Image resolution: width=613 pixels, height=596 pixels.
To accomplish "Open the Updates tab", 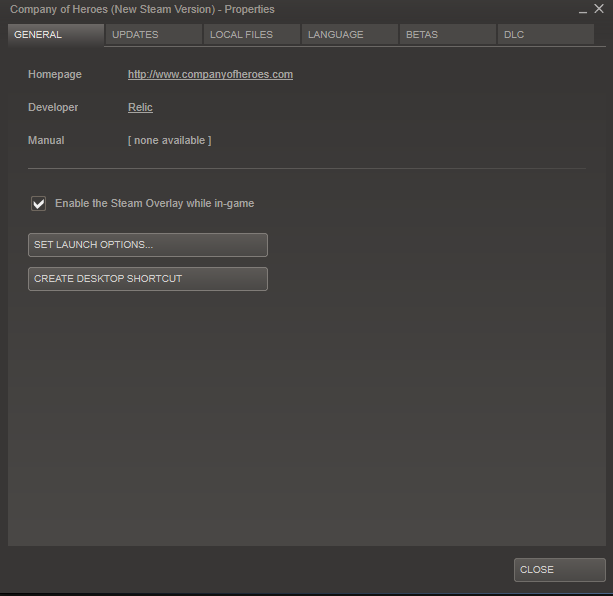I will pos(154,35).
